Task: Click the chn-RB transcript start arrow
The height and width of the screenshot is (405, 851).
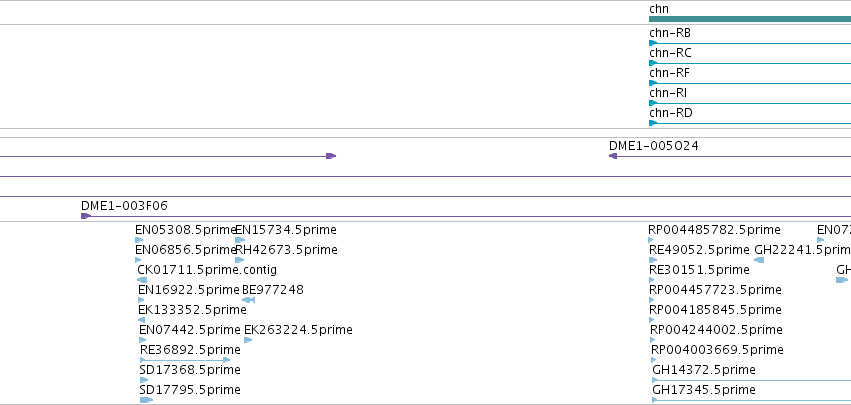Action: coord(653,43)
